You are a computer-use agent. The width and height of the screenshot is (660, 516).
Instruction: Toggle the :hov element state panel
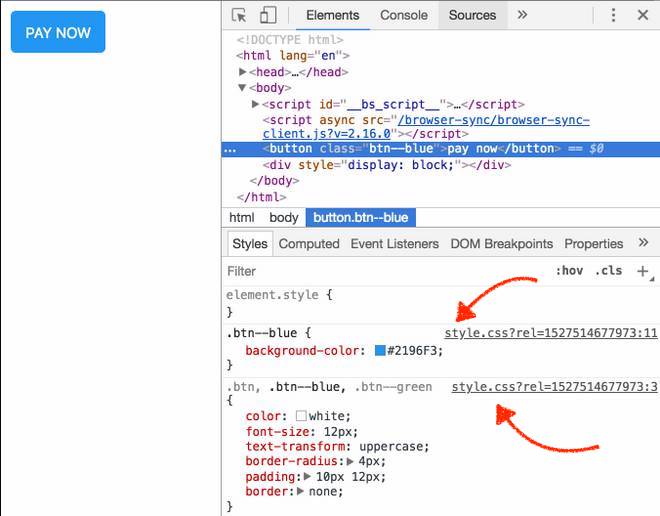[569, 271]
